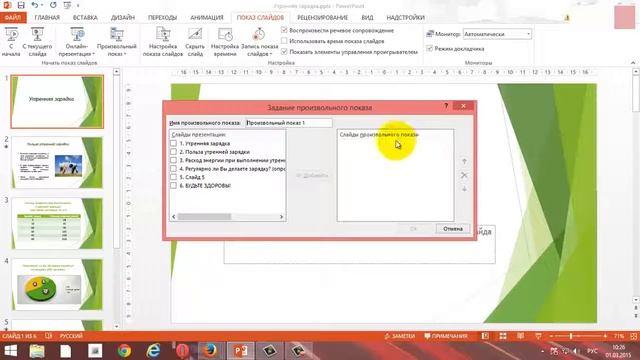Switch to Slide Sorter view icon
This screenshot has width=640, height=360.
point(503,336)
